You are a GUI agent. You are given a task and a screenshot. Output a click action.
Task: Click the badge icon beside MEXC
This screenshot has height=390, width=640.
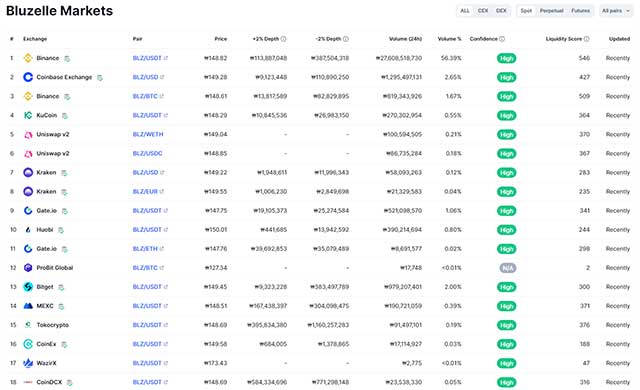tap(61, 306)
